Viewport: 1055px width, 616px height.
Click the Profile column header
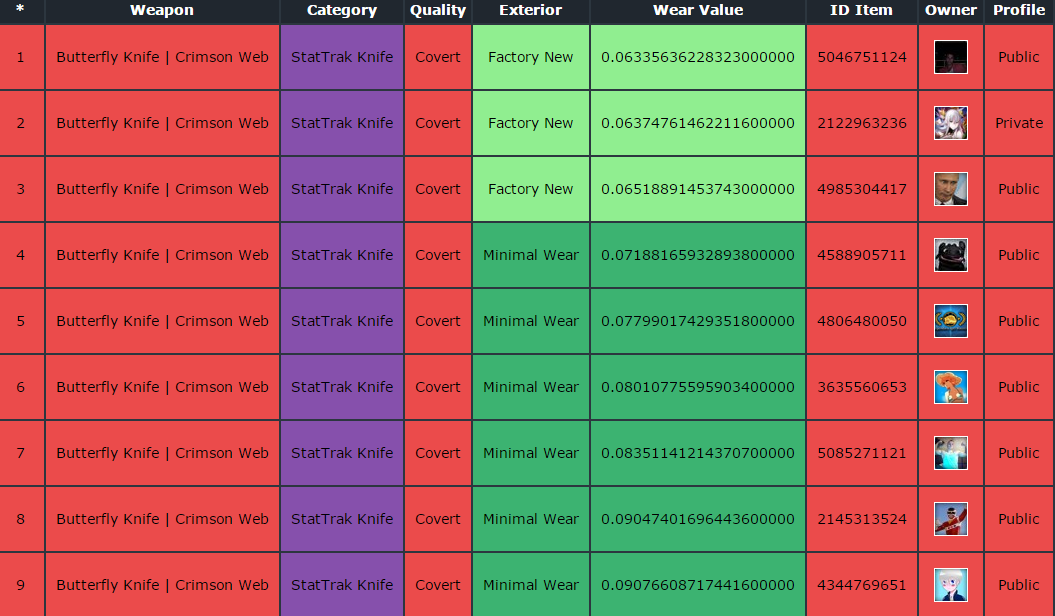1019,10
